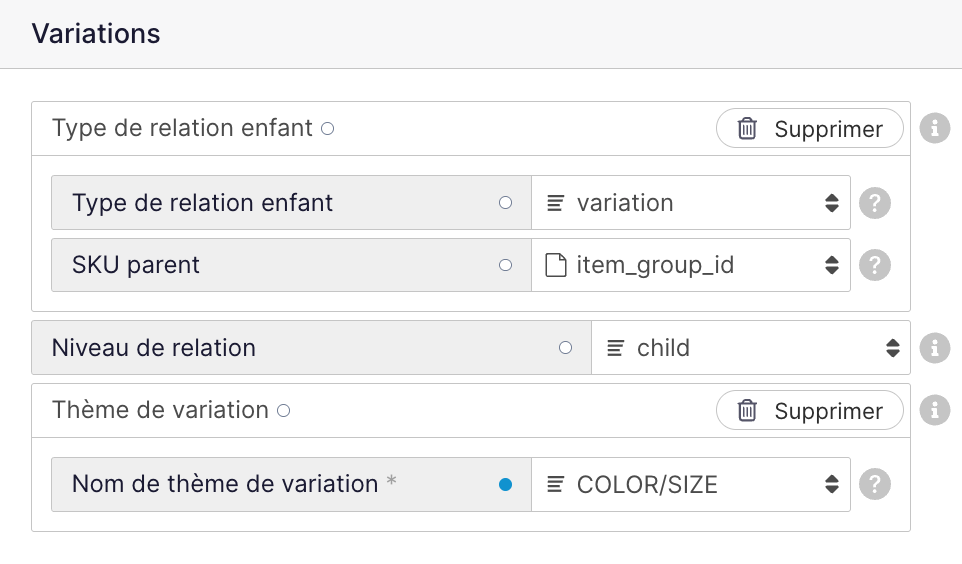Click the Variations section heading

[x=96, y=33]
